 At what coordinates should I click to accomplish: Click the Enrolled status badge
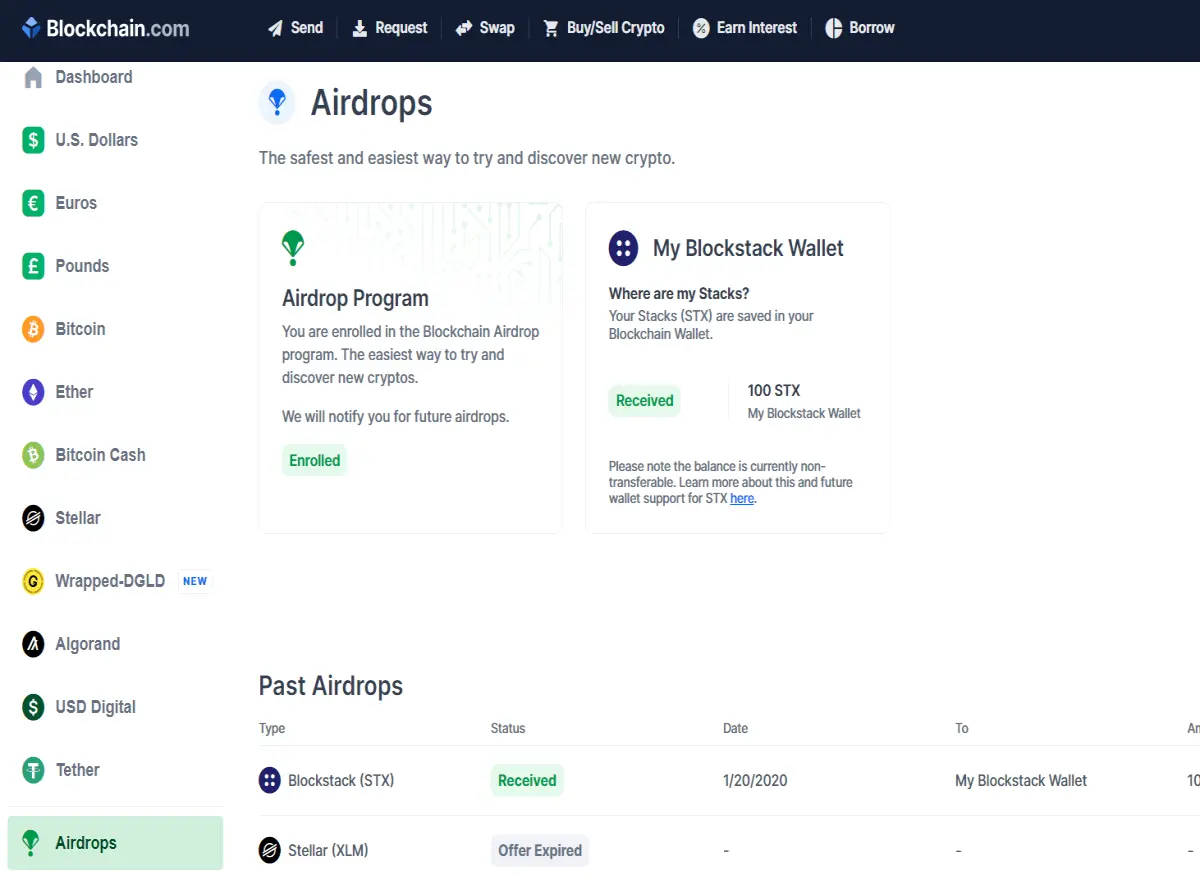pos(315,461)
